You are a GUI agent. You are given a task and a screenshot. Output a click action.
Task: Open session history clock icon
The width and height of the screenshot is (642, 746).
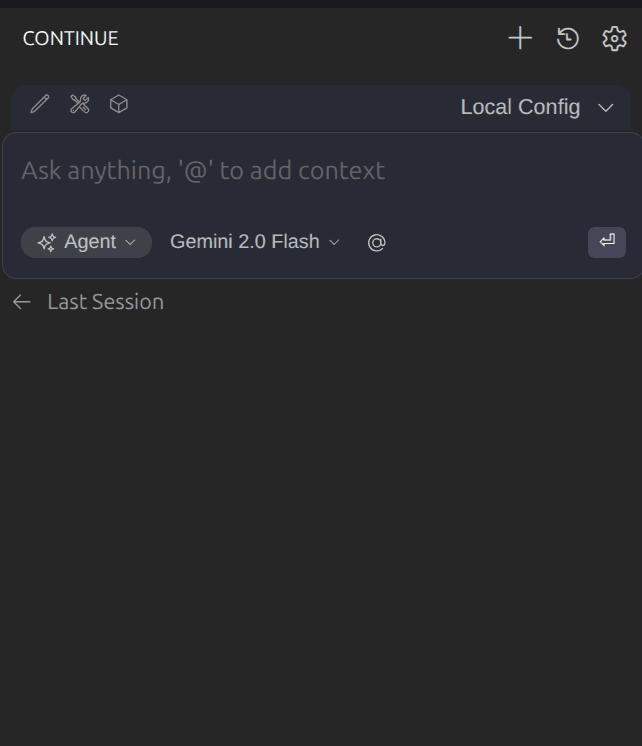[x=568, y=39]
